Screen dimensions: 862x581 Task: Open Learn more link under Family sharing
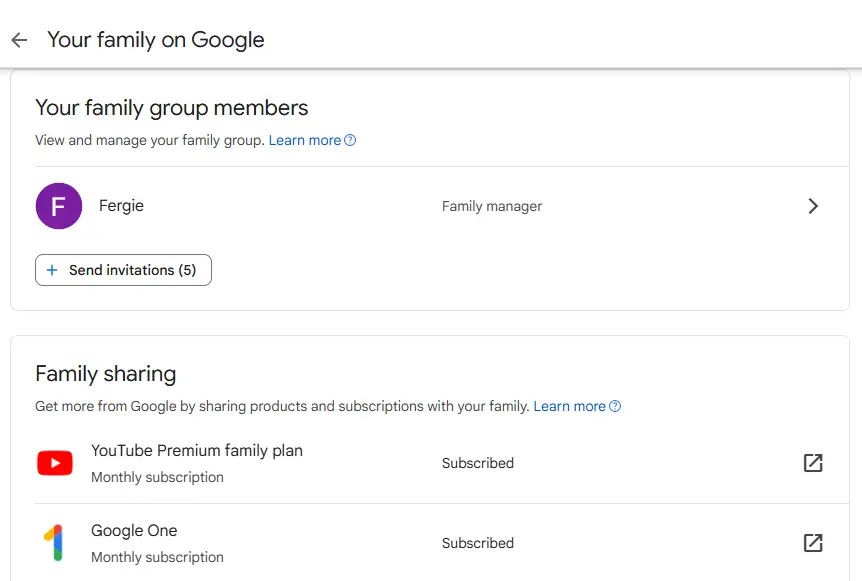(x=570, y=406)
